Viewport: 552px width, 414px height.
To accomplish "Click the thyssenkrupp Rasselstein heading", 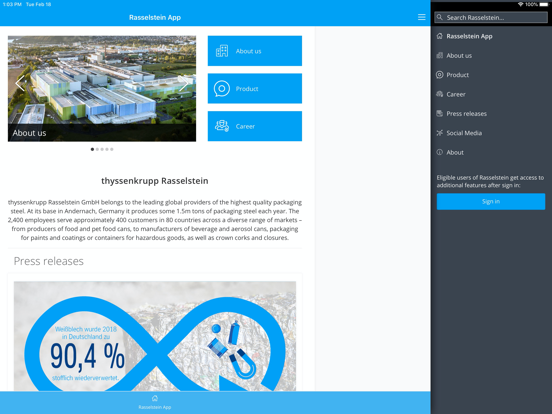I will click(x=155, y=181).
